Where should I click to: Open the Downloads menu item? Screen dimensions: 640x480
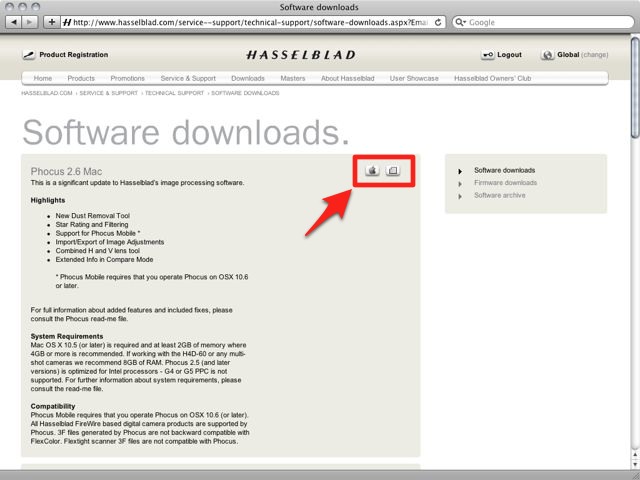pyautogui.click(x=248, y=78)
